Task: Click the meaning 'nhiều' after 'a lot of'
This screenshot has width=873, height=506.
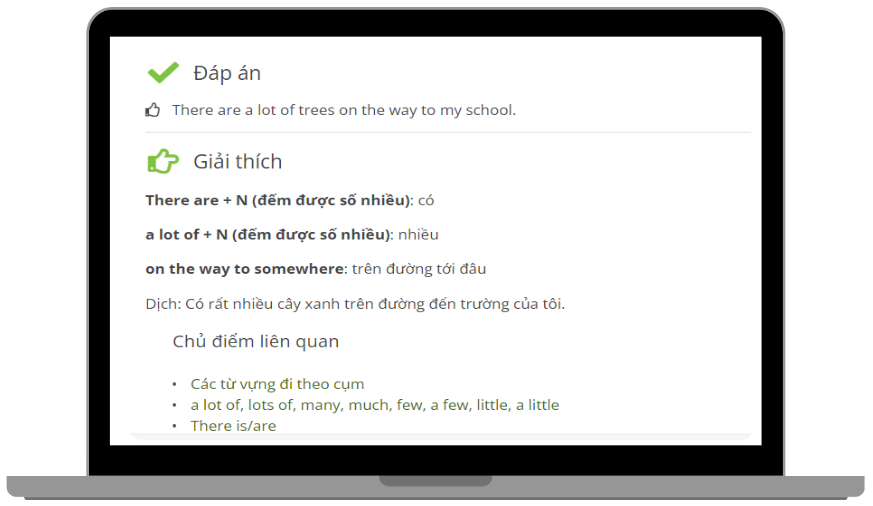Action: point(418,235)
